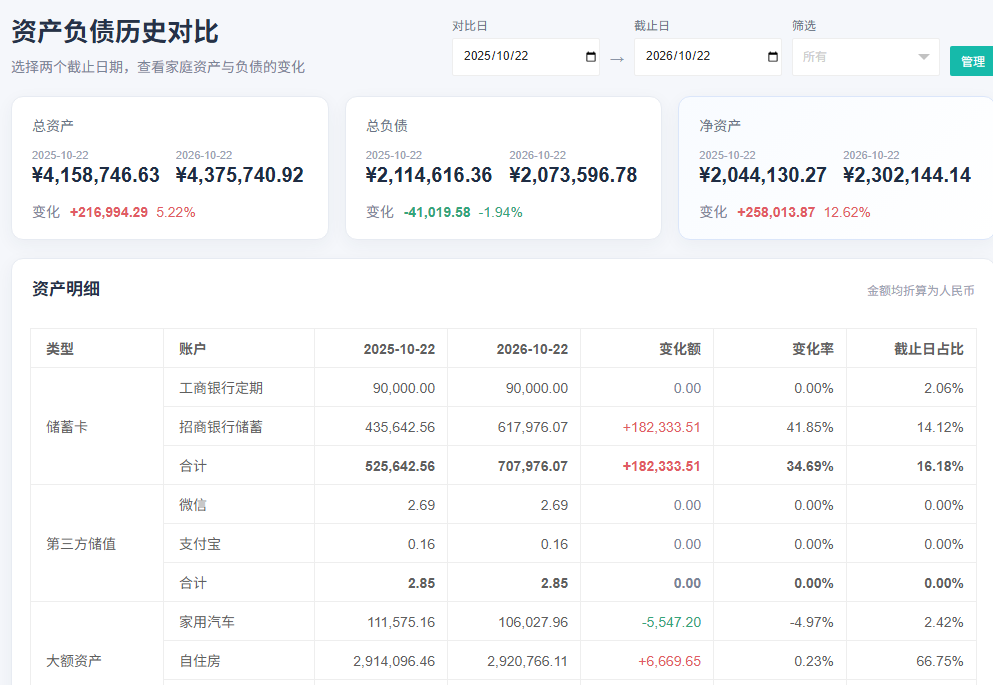
Task: Select total assets value ¥4,375,740.92
Action: tap(239, 175)
